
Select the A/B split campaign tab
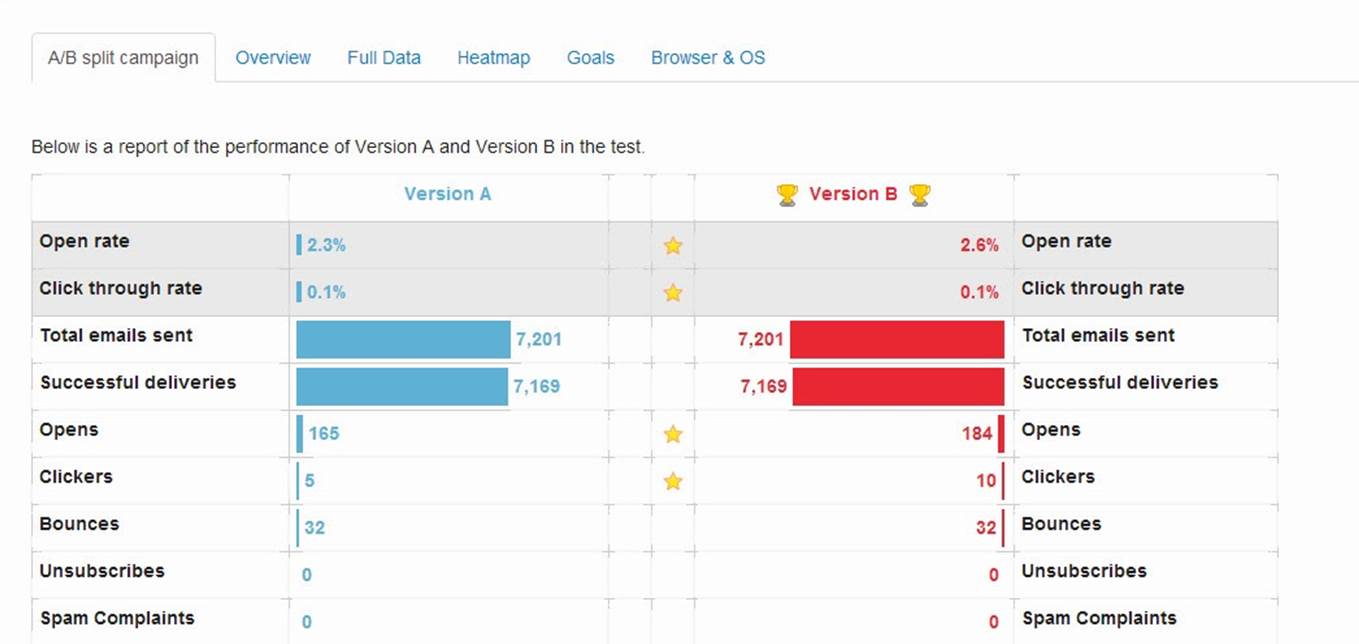(123, 58)
